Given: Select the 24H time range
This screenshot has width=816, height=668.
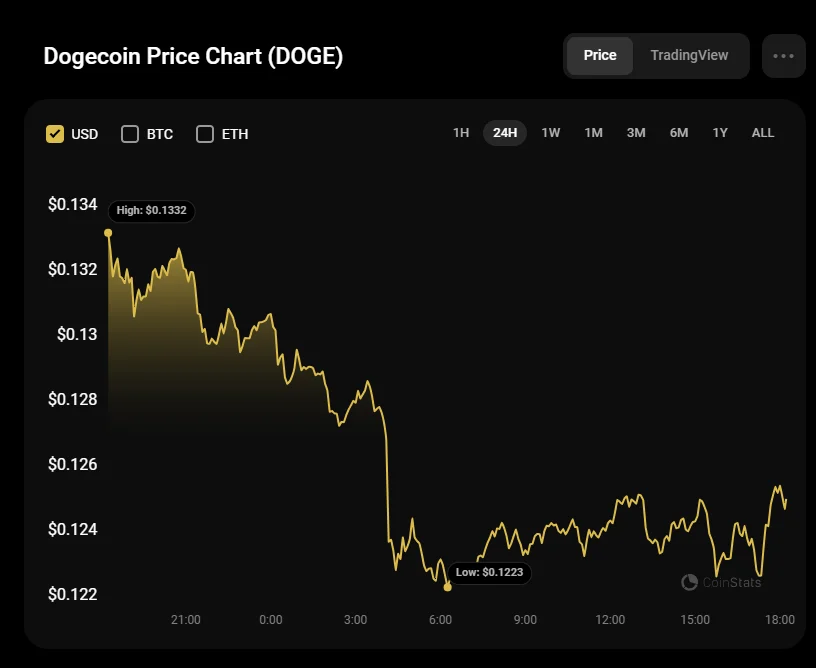Looking at the screenshot, I should [x=505, y=133].
